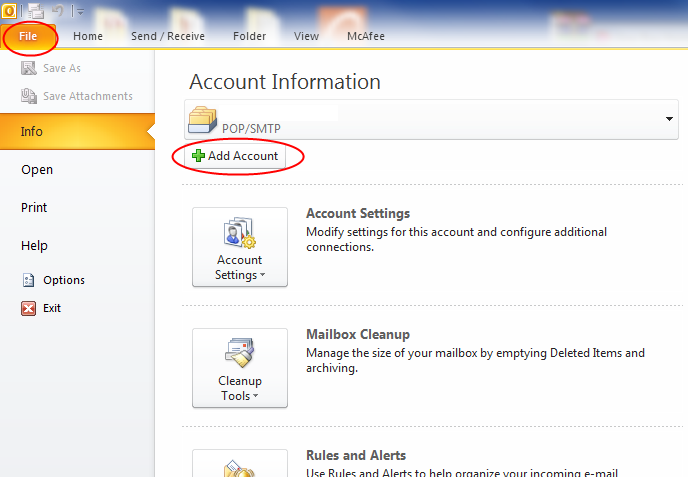Click the Cleanup Tools broom icon
Image resolution: width=688 pixels, height=477 pixels.
coord(240,353)
